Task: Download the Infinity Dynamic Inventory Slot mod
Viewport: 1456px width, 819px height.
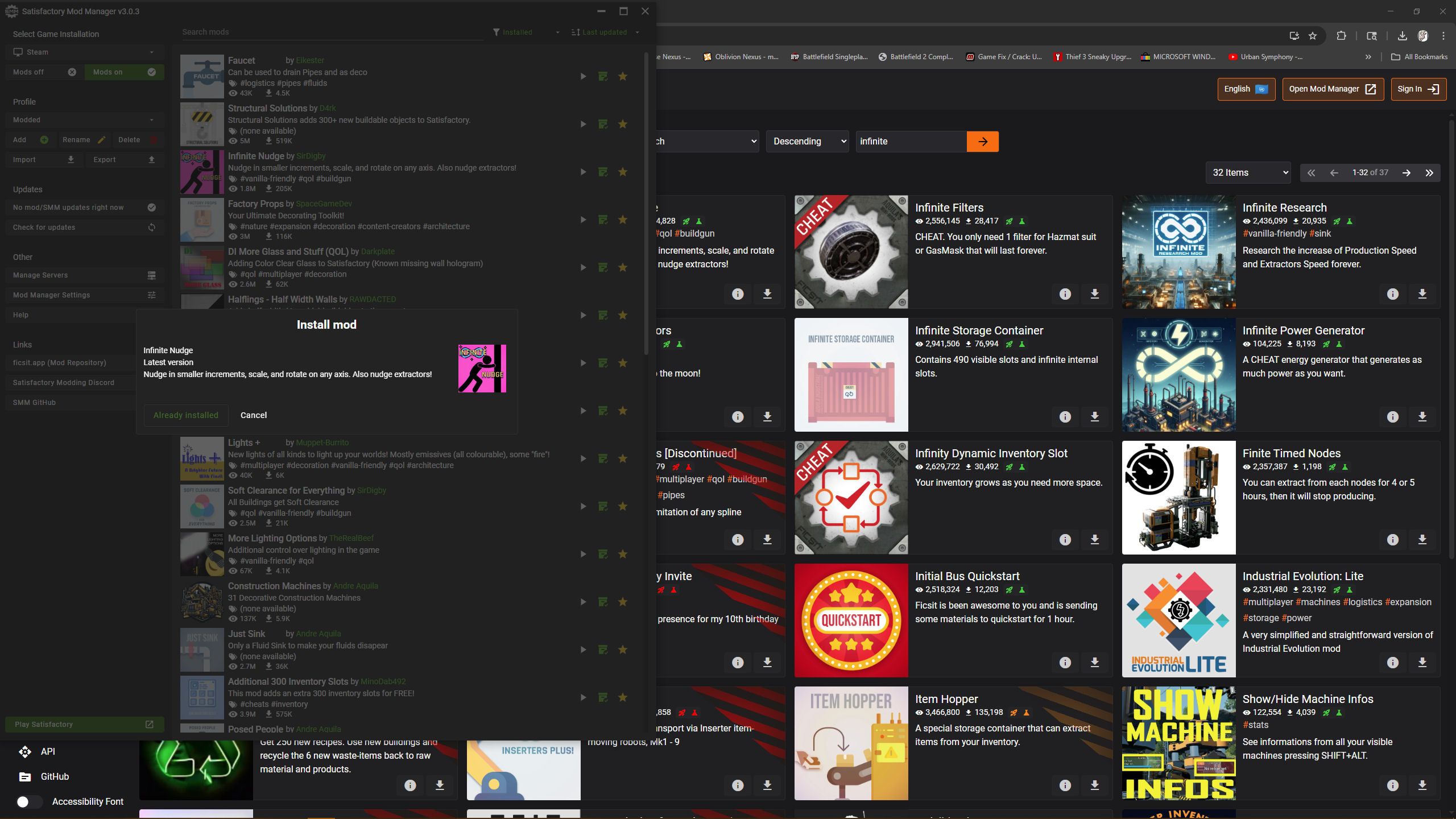Action: pos(1095,540)
